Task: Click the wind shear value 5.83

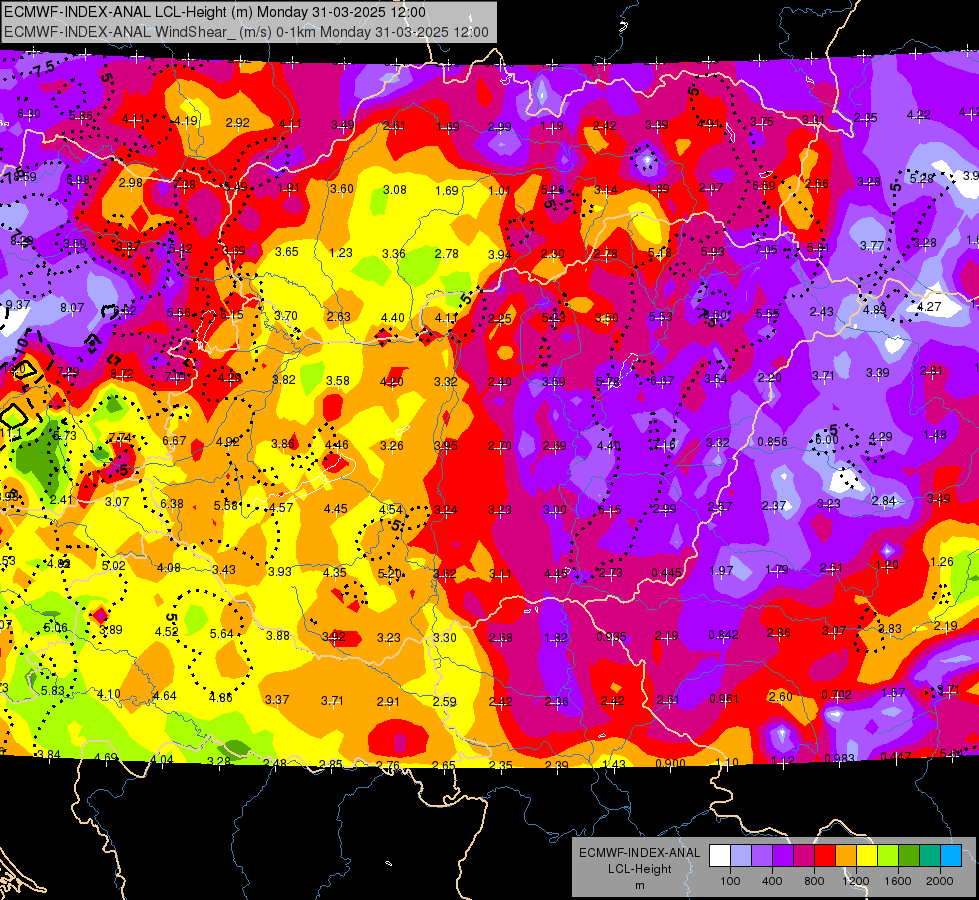Action: pos(52,691)
